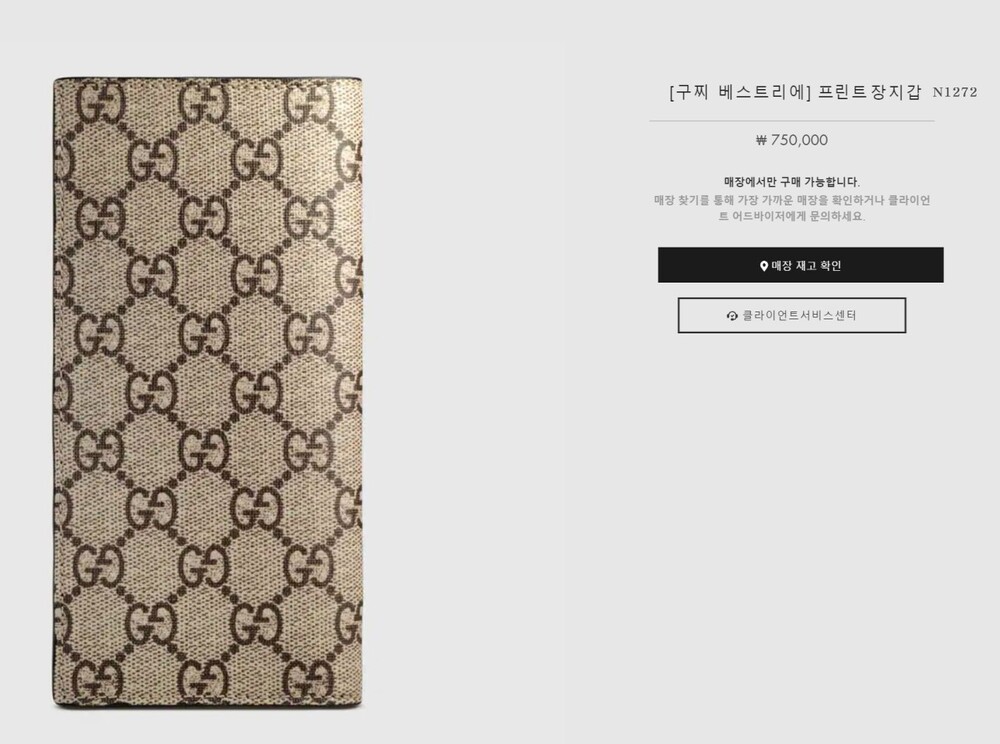Viewport: 1000px width, 744px height.
Task: Click the 매장 재고 확인 button
Action: (800, 265)
